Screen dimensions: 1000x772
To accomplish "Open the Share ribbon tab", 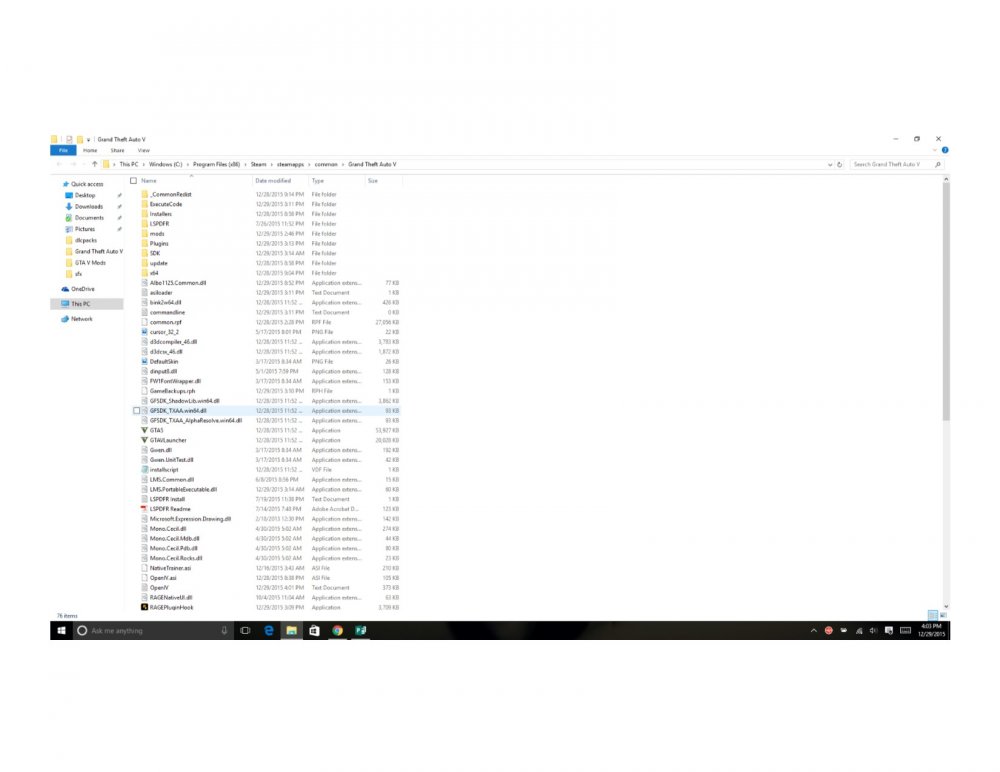I will click(117, 151).
